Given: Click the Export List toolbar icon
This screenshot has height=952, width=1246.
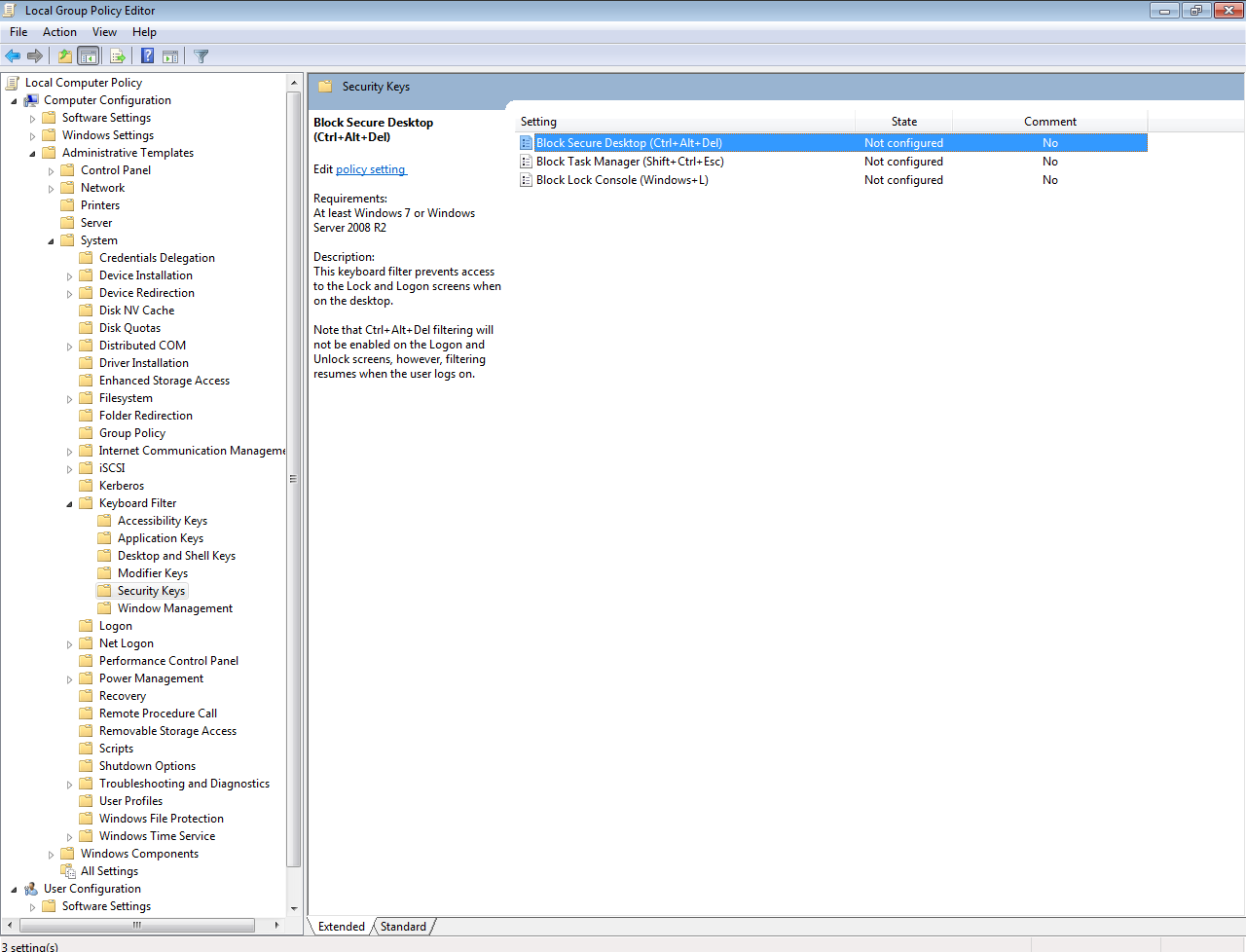Looking at the screenshot, I should [118, 56].
